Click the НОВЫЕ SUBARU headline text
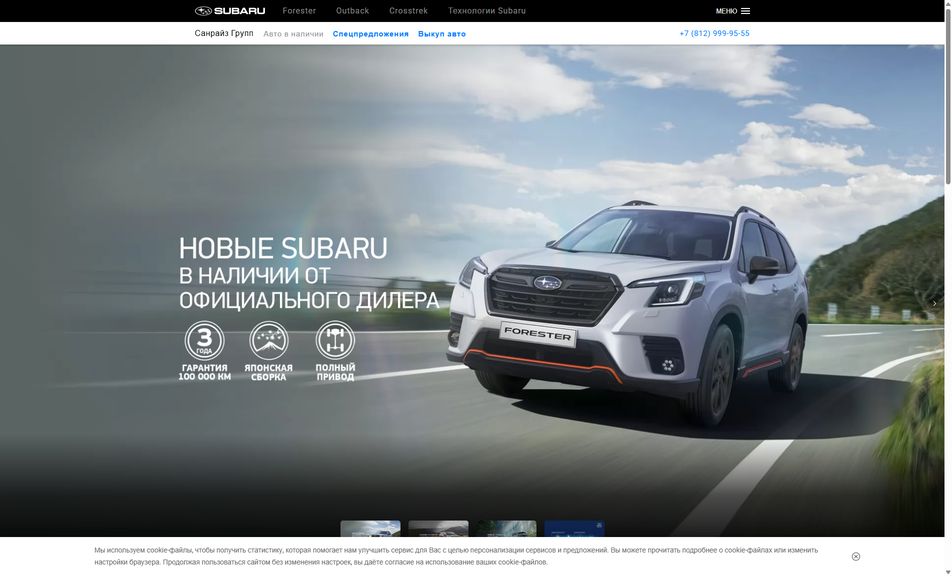 283,248
